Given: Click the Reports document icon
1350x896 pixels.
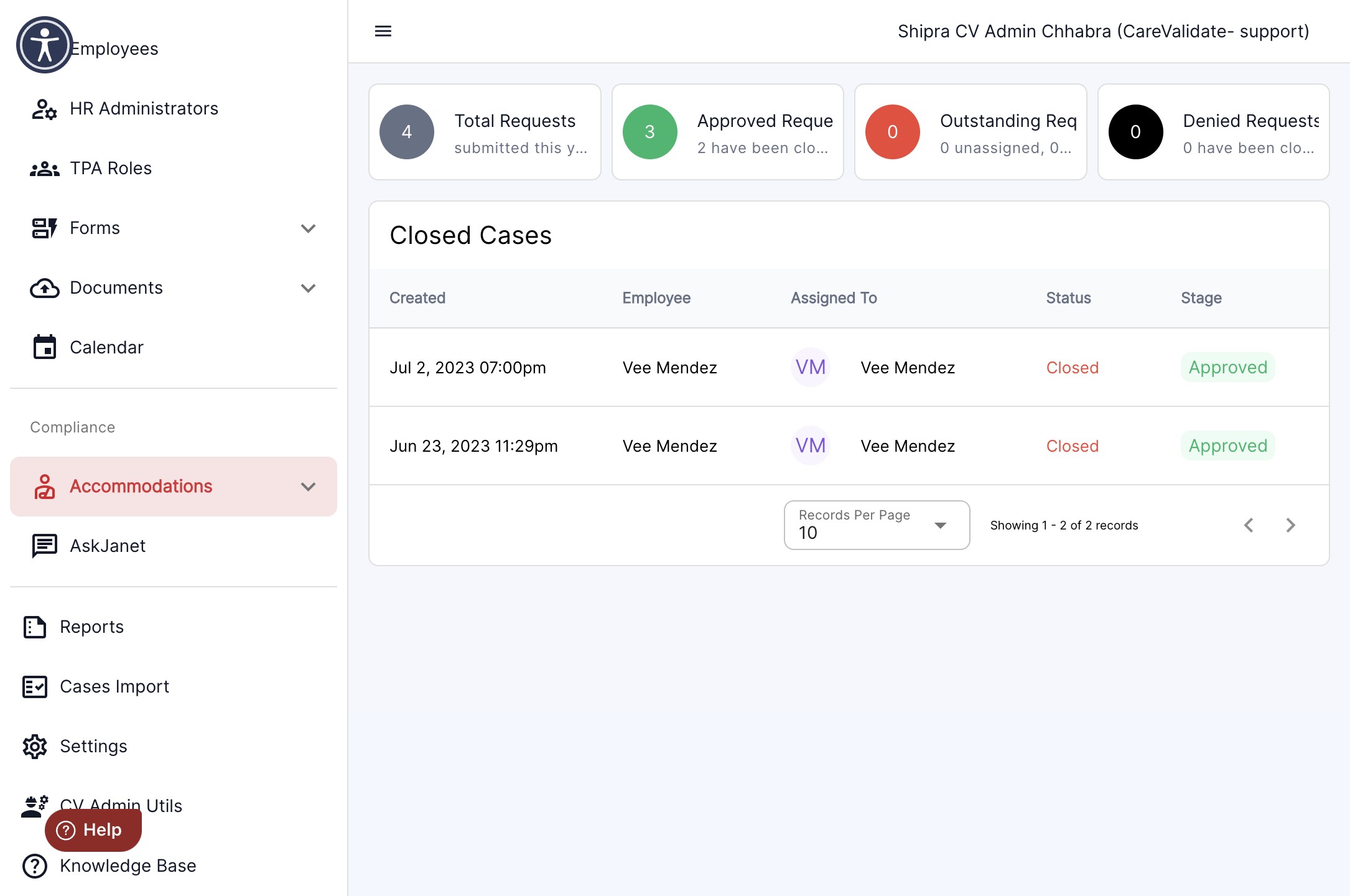Looking at the screenshot, I should [x=35, y=627].
